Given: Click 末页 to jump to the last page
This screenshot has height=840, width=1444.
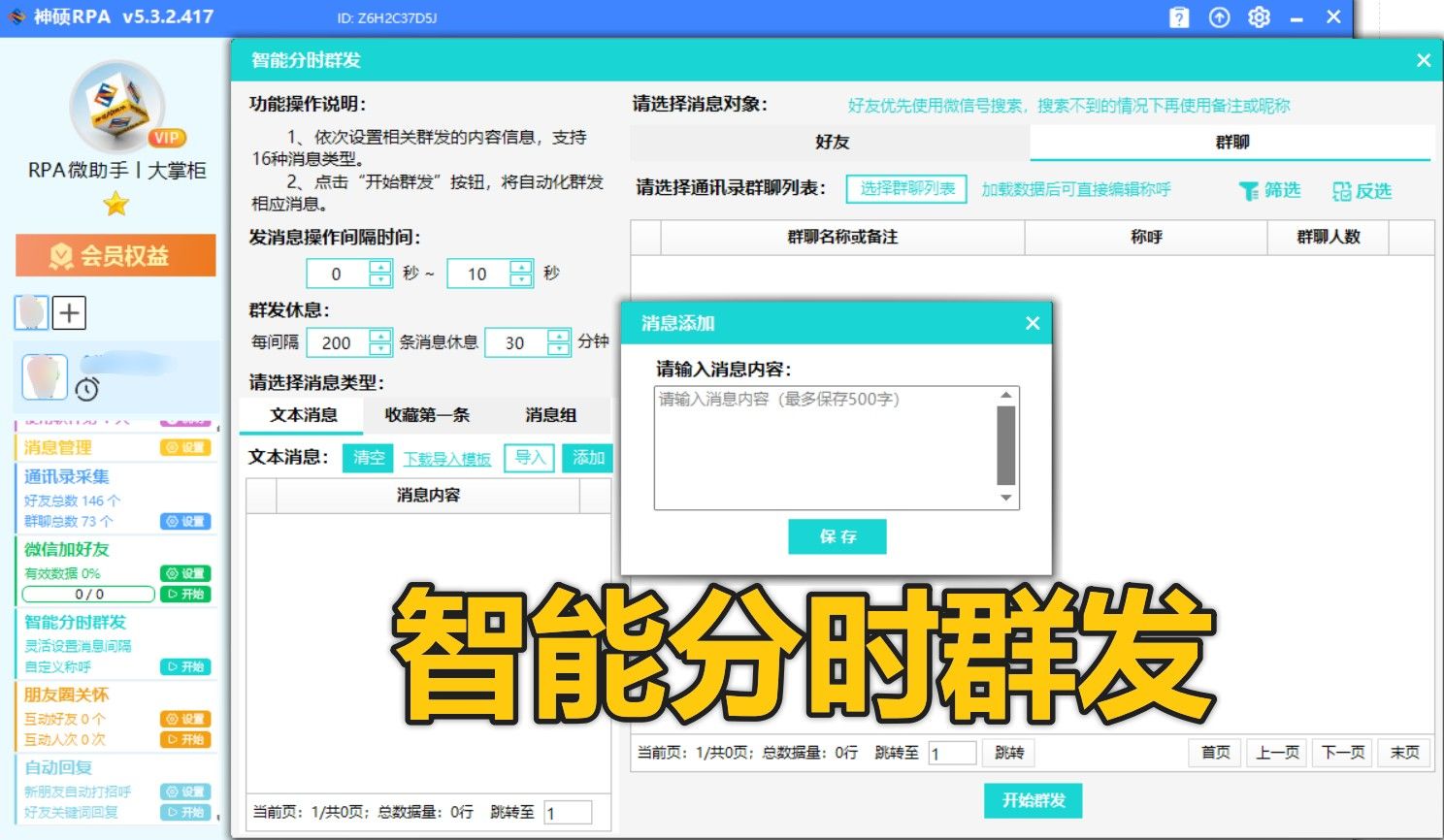Looking at the screenshot, I should (x=1402, y=752).
